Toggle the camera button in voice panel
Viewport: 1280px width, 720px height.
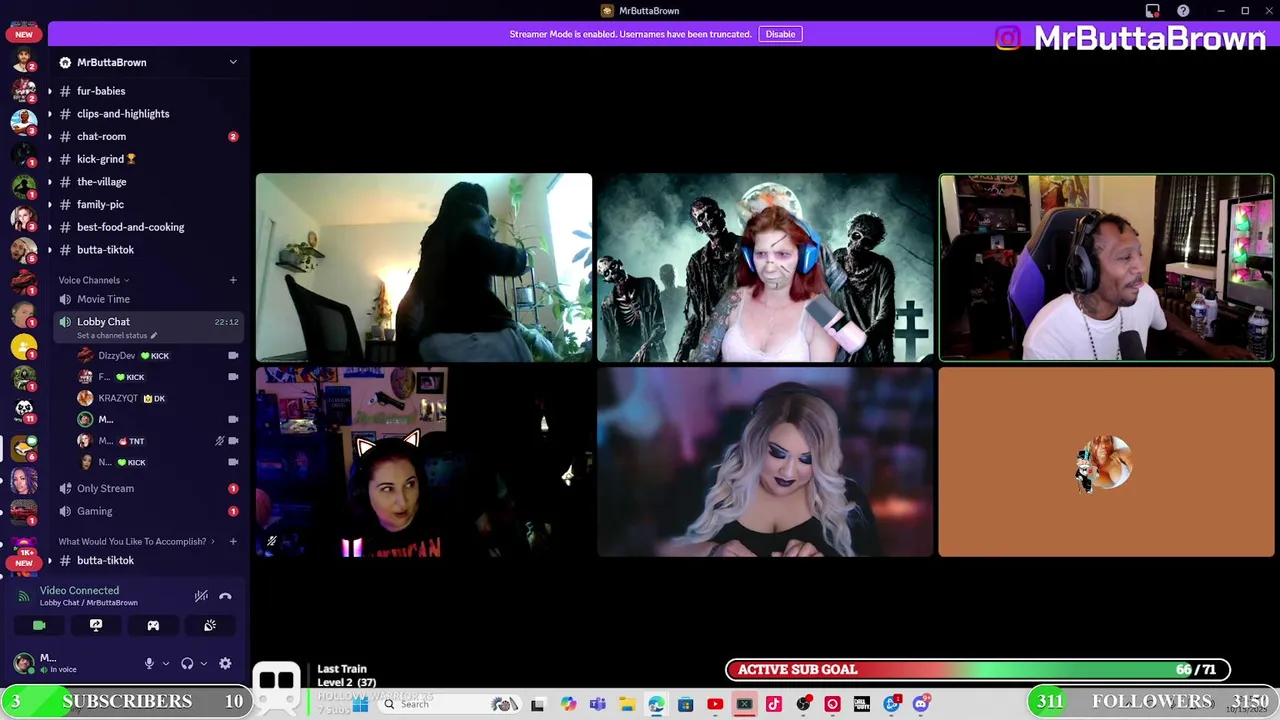39,625
